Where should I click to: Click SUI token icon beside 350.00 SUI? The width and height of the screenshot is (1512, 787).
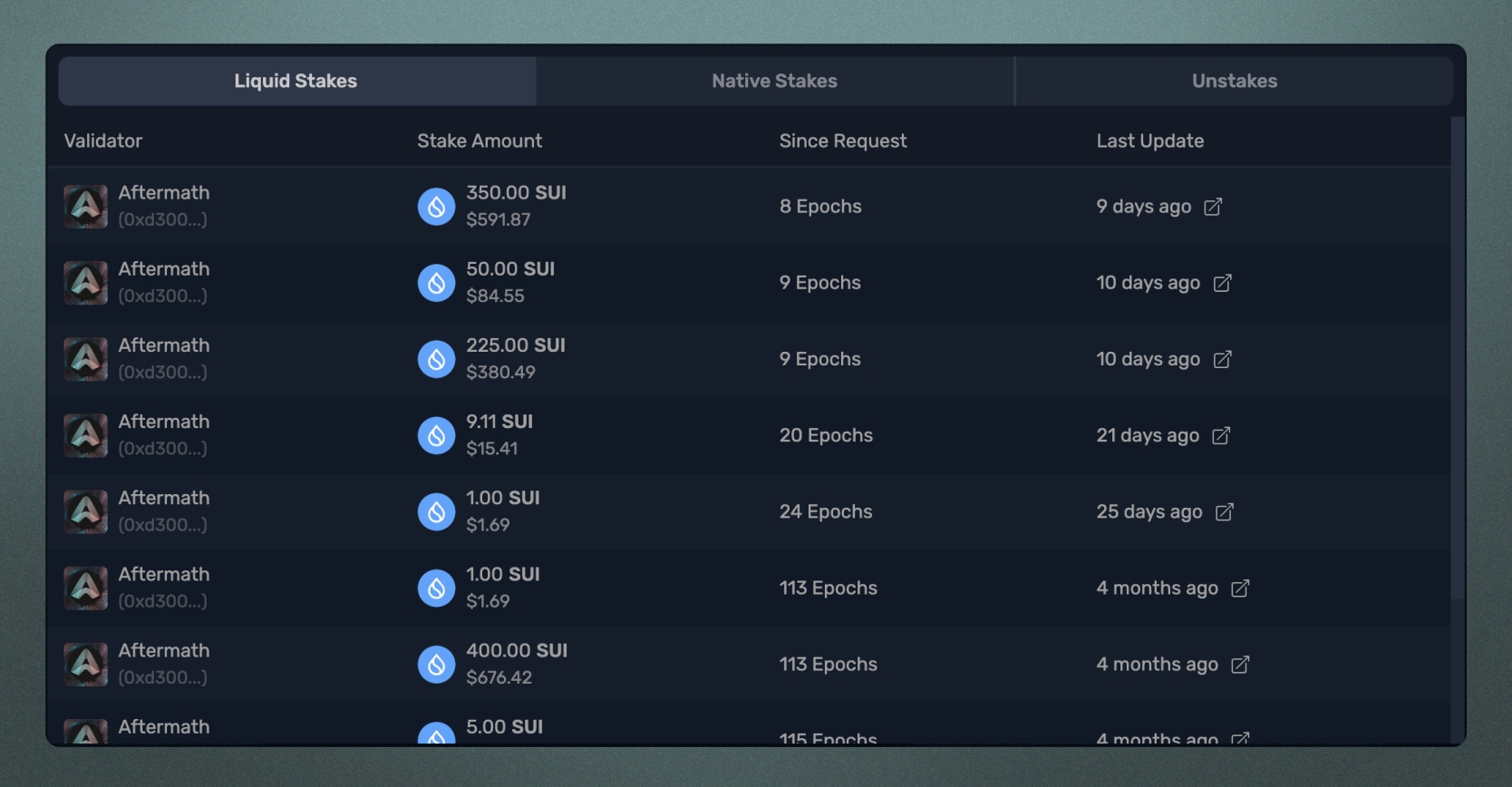[x=436, y=207]
